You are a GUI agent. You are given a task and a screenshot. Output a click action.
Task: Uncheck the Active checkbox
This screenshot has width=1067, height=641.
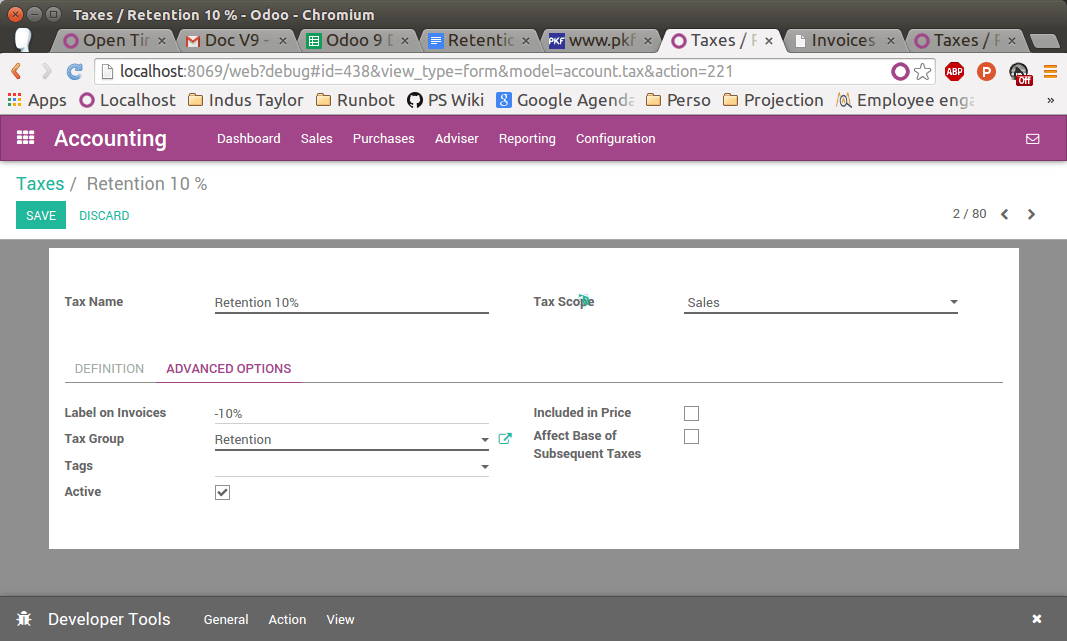click(x=222, y=491)
